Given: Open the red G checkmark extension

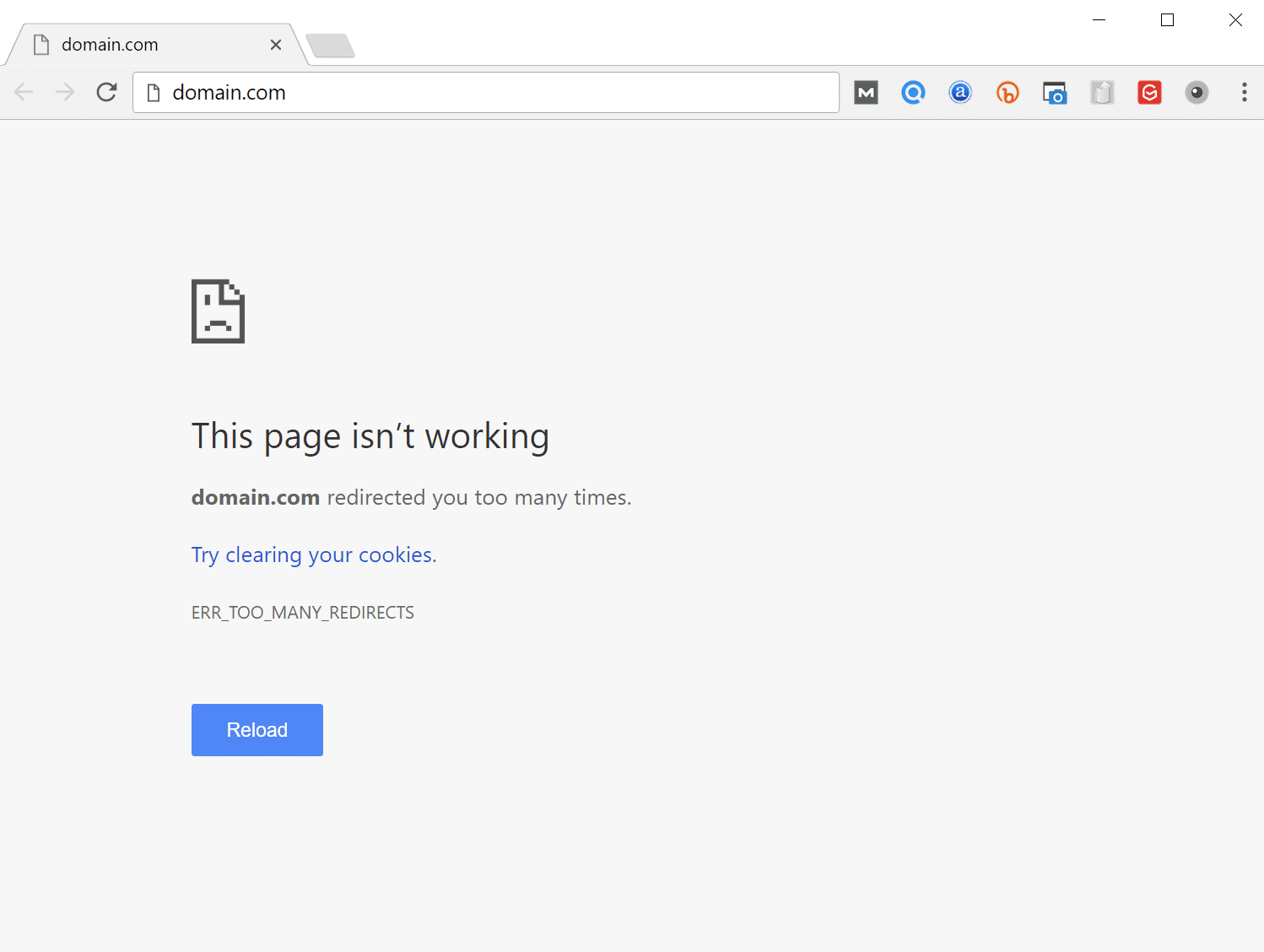Looking at the screenshot, I should coord(1149,93).
